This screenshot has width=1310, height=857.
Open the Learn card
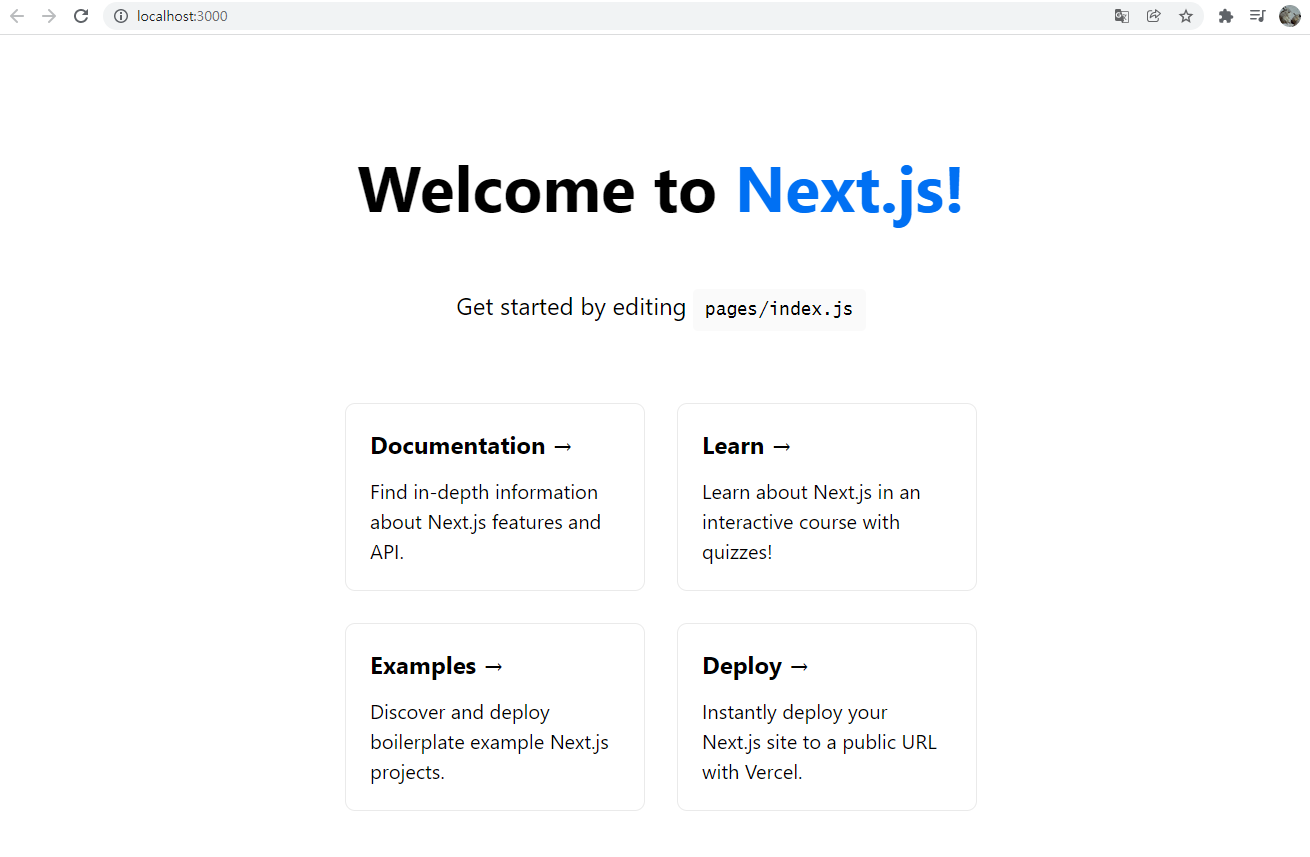click(x=827, y=497)
